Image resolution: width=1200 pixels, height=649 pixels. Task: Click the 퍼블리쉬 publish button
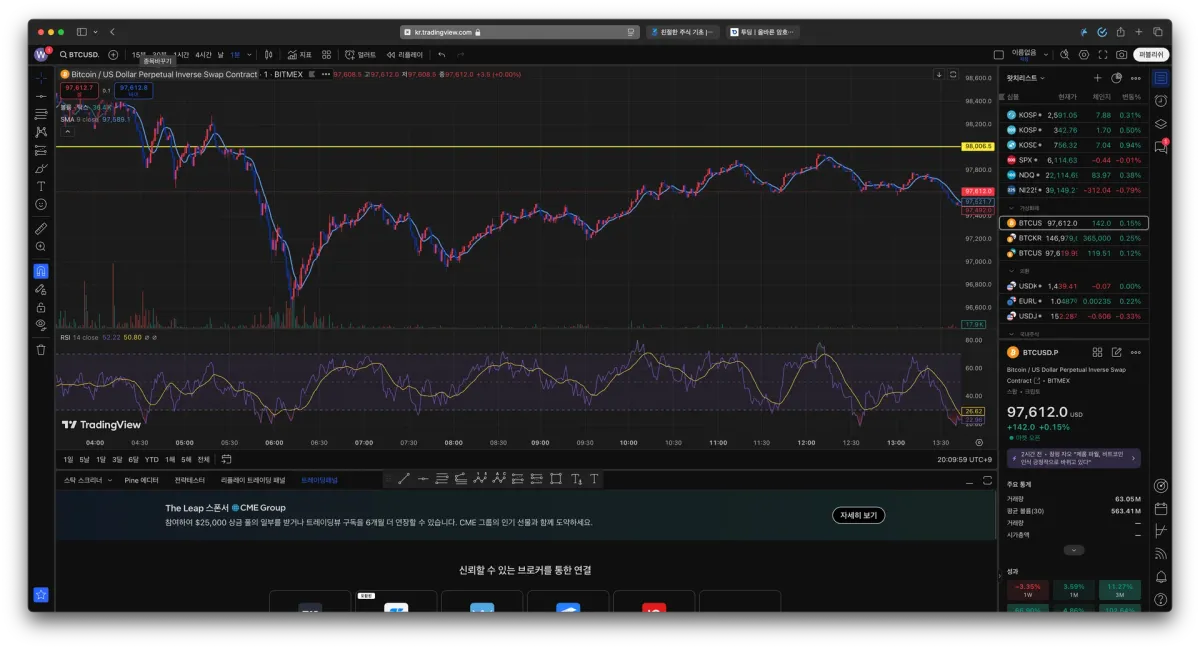point(1151,55)
